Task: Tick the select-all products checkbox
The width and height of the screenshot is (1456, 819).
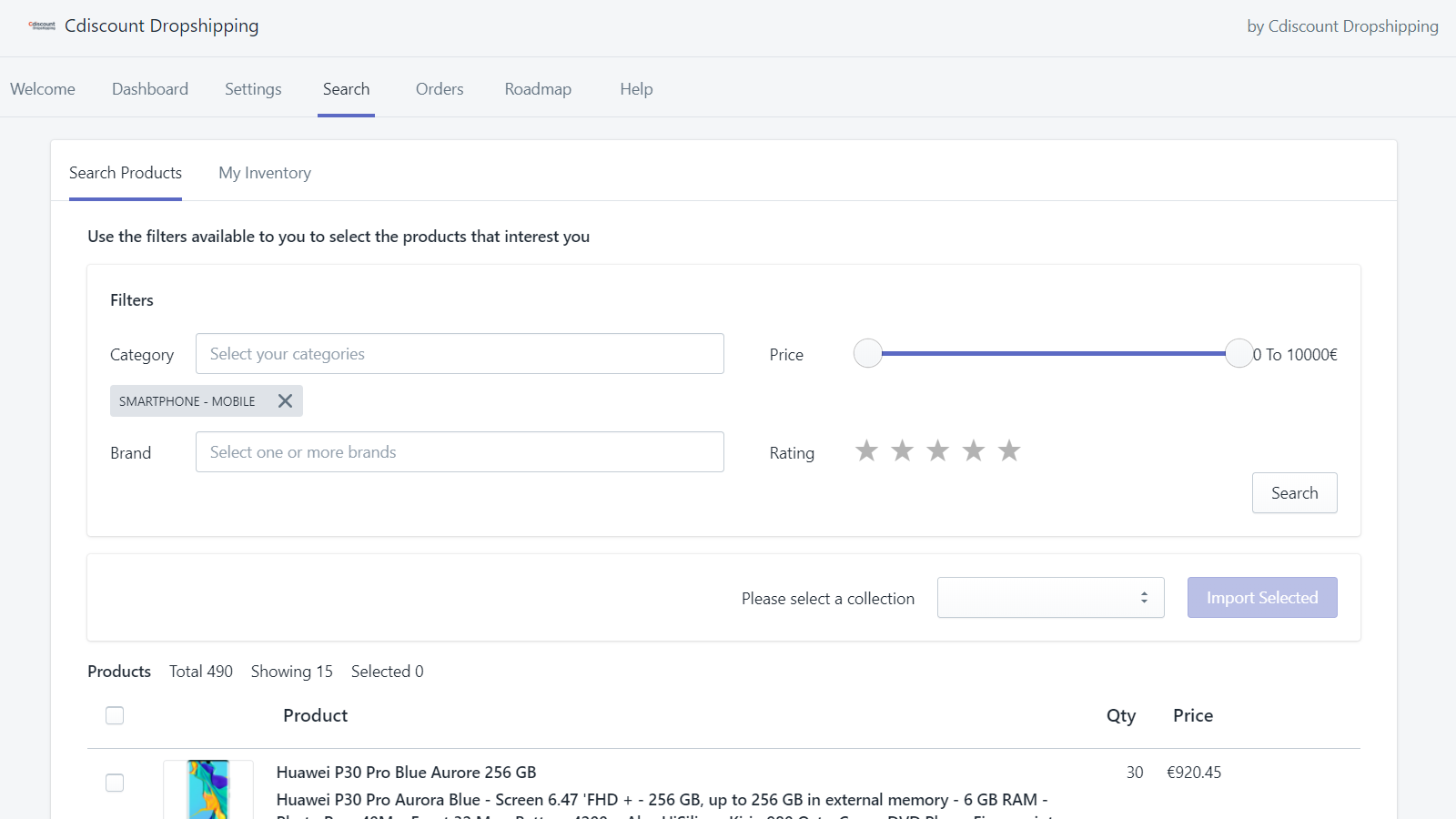Action: (x=115, y=715)
